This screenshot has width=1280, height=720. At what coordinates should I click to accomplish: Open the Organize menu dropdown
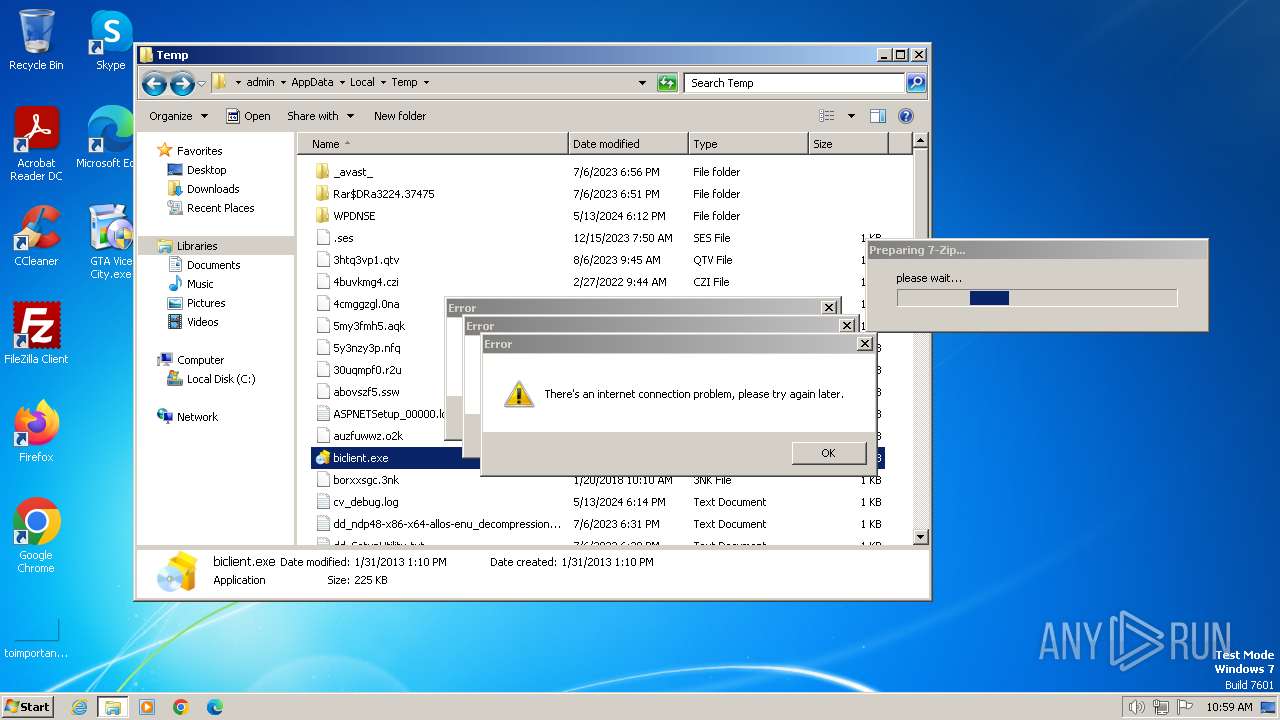(178, 116)
